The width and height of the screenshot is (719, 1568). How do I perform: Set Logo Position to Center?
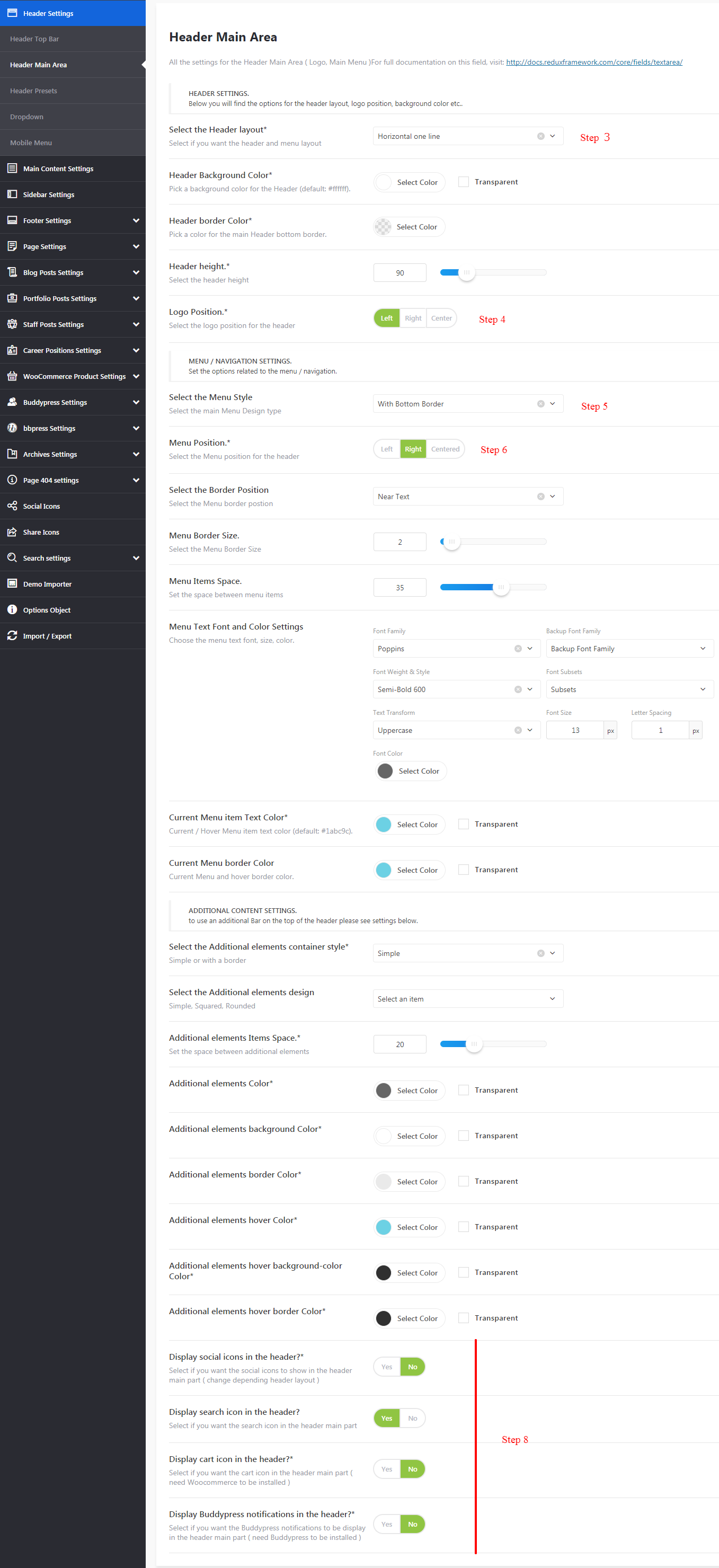(441, 318)
